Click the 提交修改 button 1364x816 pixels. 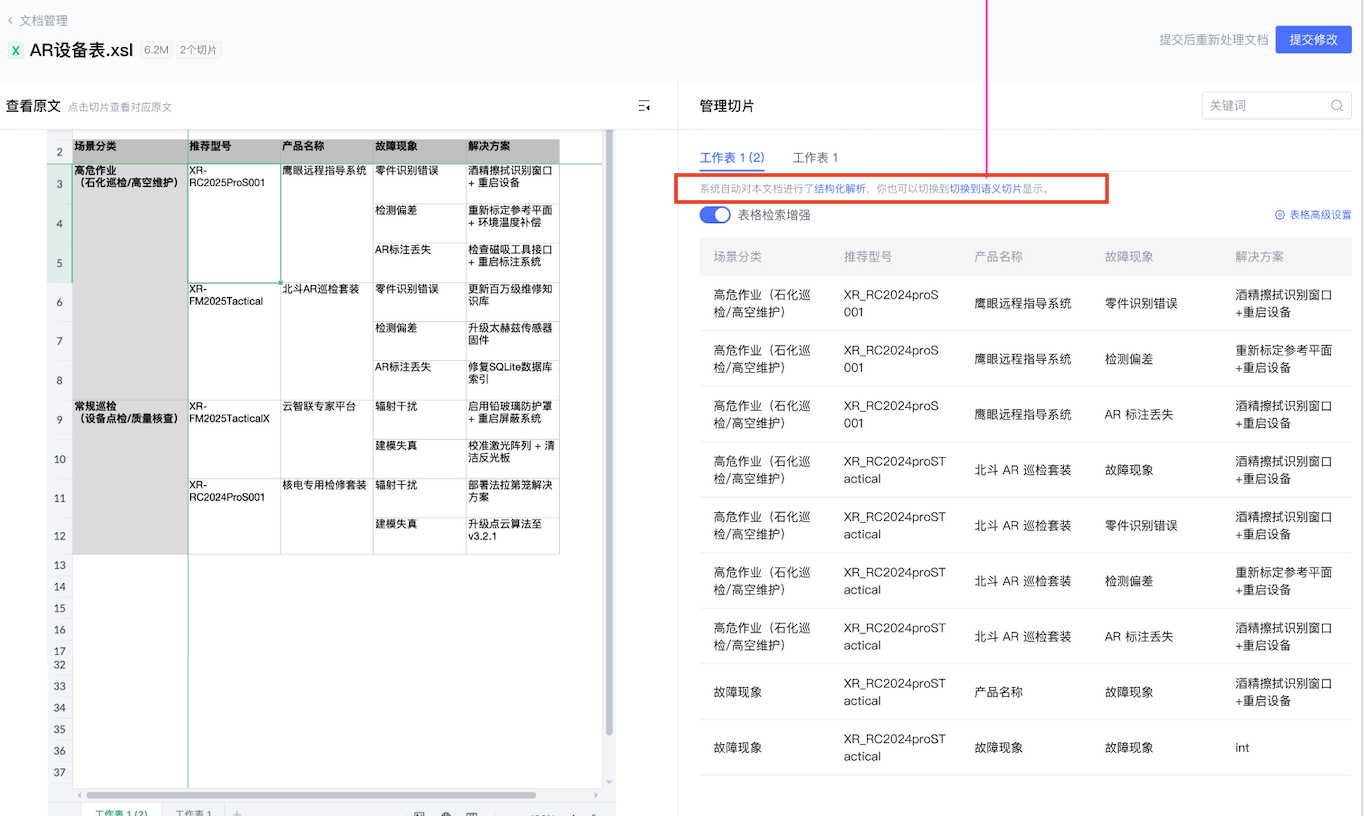1313,40
